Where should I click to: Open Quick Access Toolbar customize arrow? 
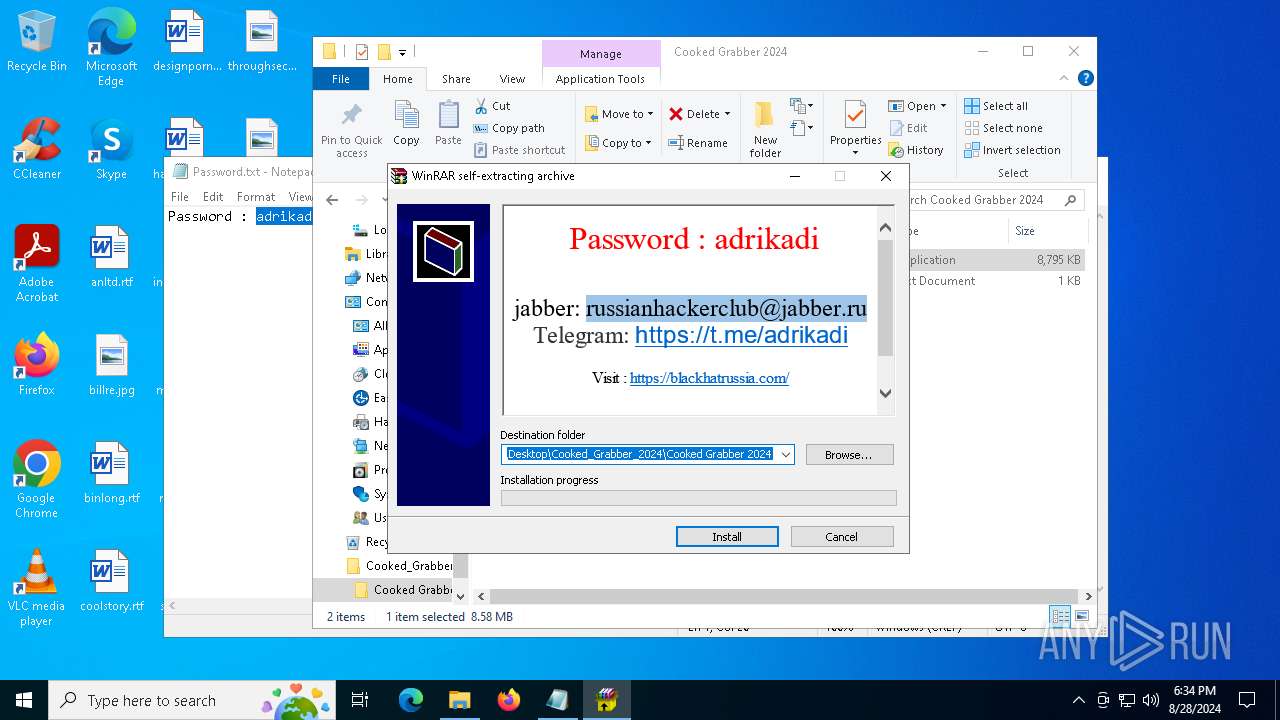402,52
